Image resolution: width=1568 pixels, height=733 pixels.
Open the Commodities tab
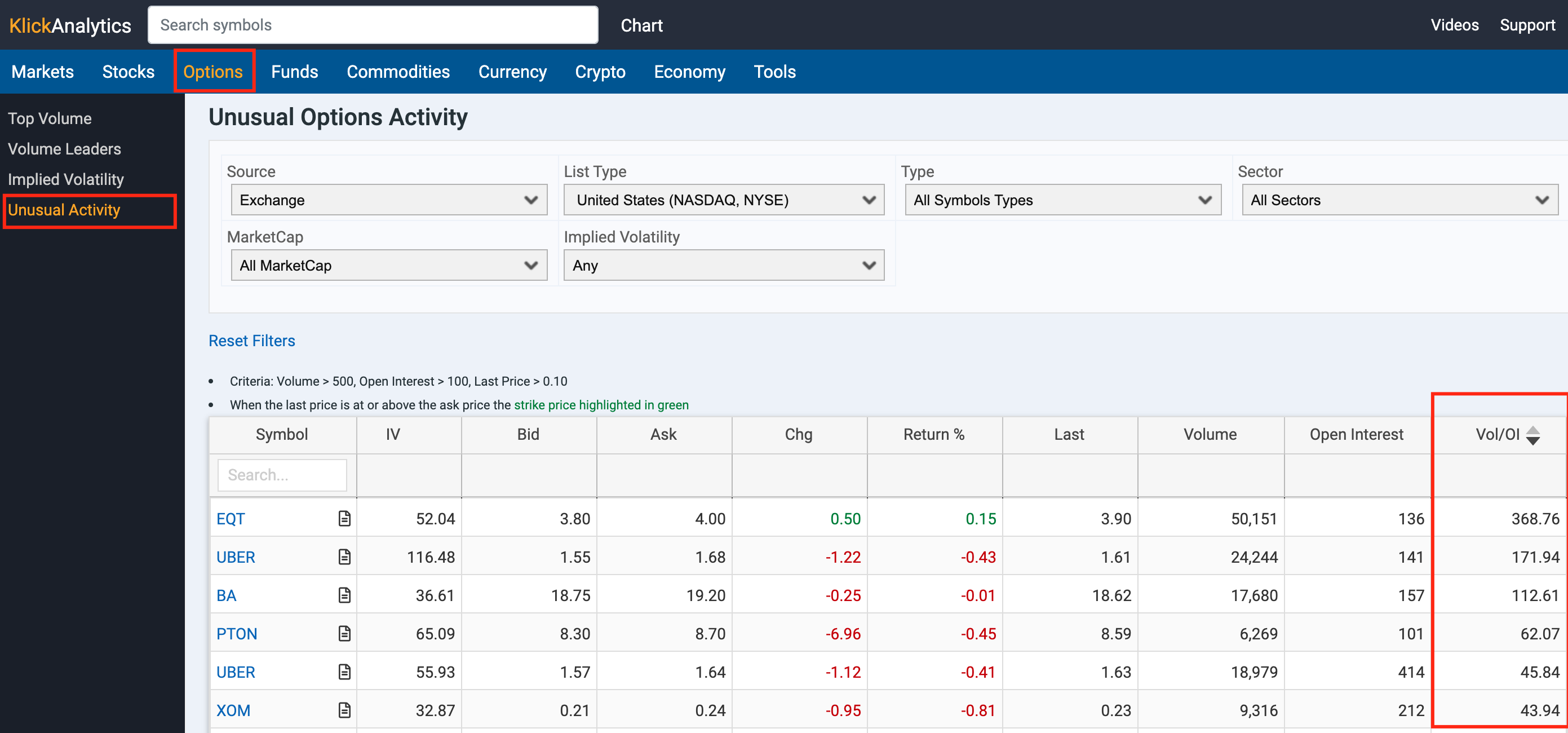(398, 72)
